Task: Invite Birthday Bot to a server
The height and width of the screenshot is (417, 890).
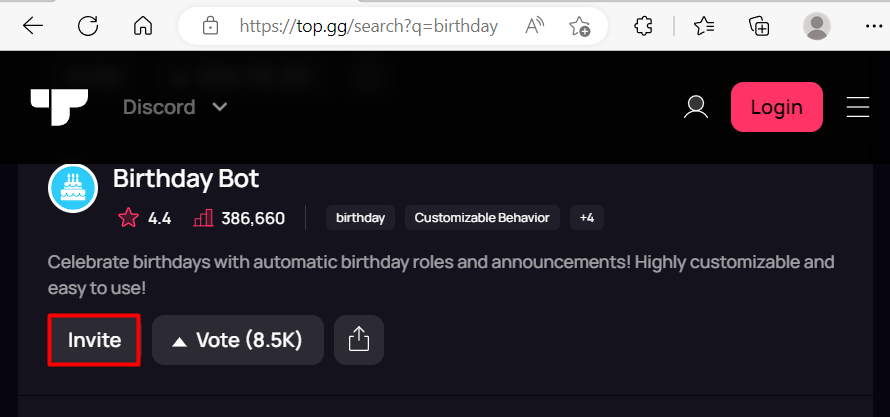Action: (x=94, y=340)
